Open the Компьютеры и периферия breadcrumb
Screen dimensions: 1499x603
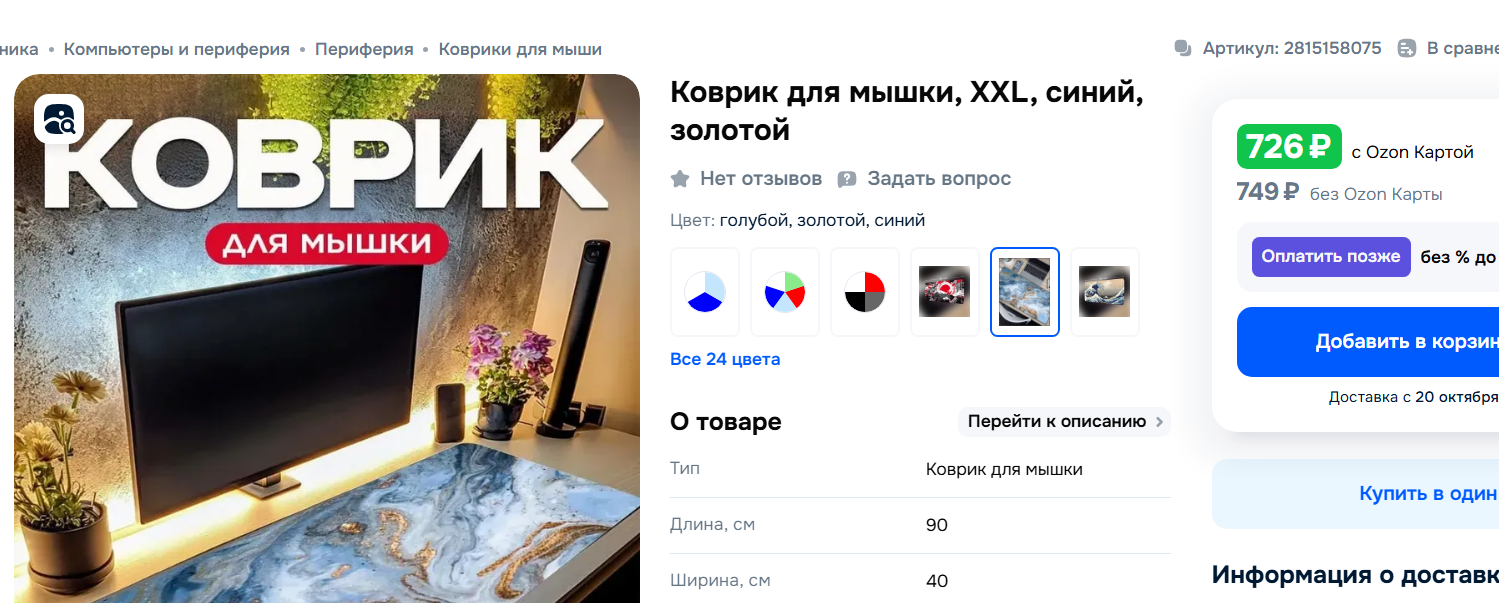(x=177, y=49)
